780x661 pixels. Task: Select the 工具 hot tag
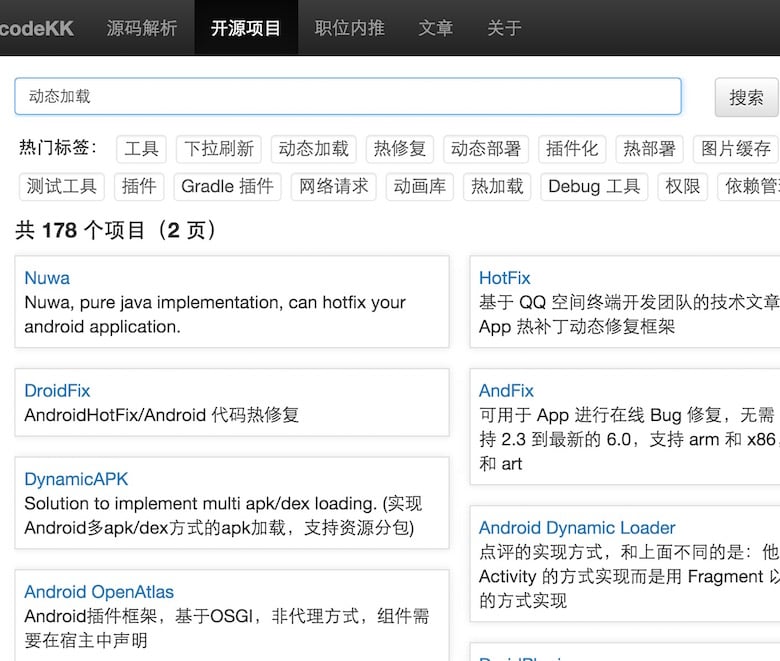(x=141, y=149)
